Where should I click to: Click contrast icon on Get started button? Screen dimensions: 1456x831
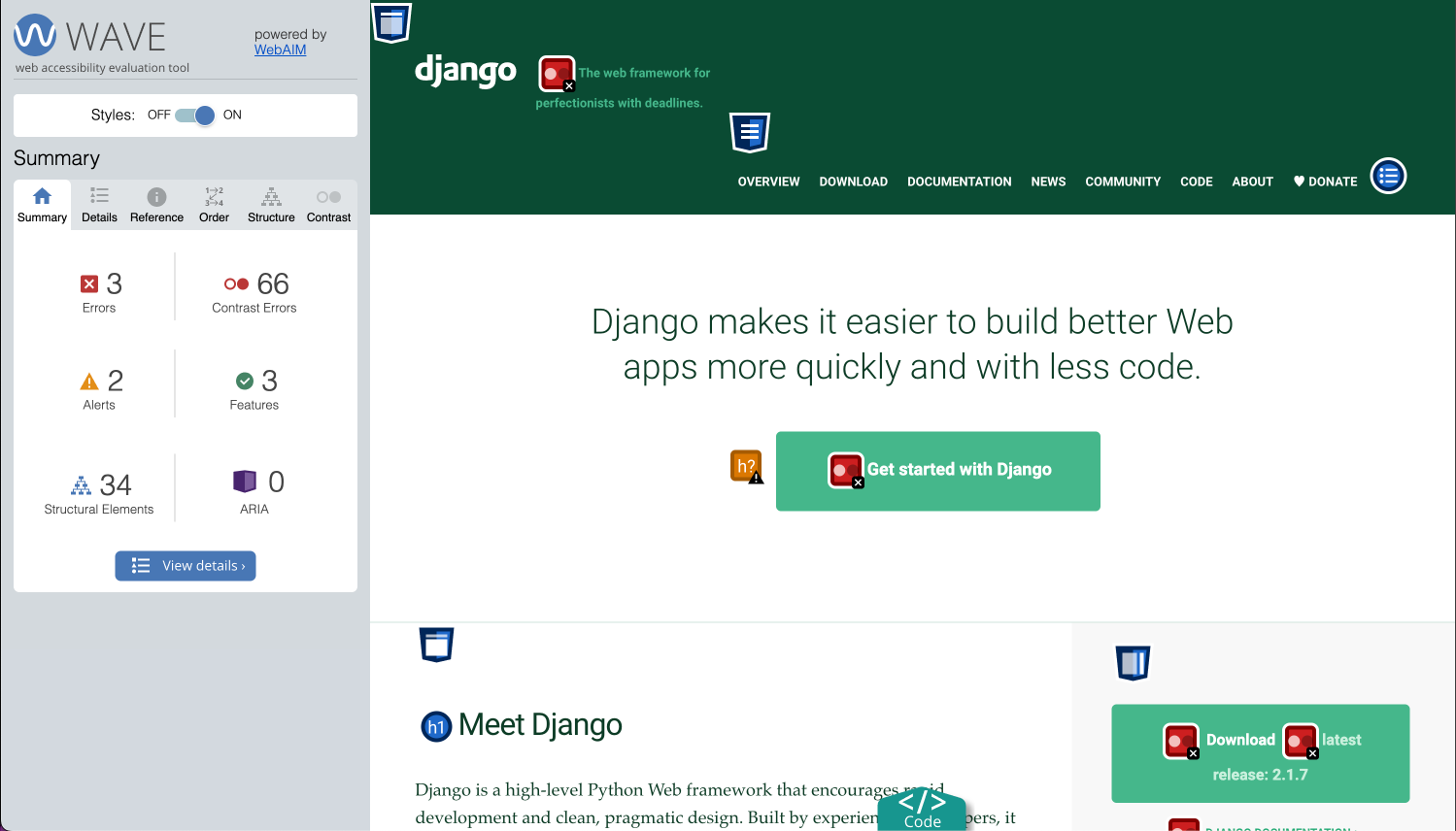846,471
